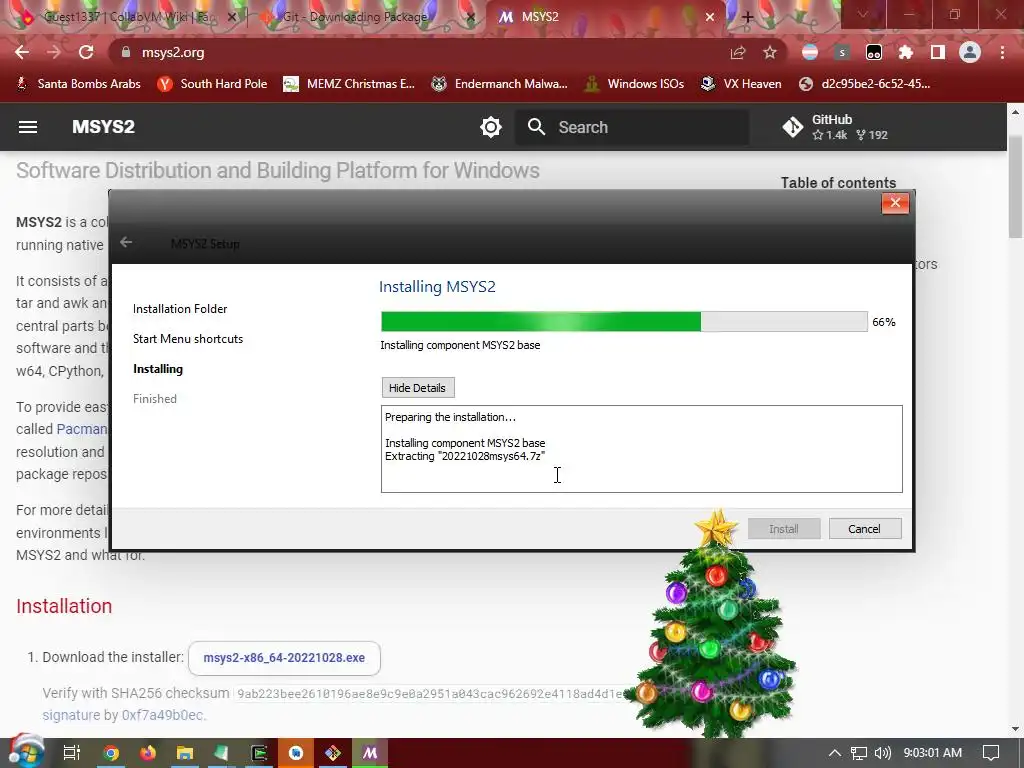Click the Finished step label
1024x768 pixels.
(x=155, y=399)
